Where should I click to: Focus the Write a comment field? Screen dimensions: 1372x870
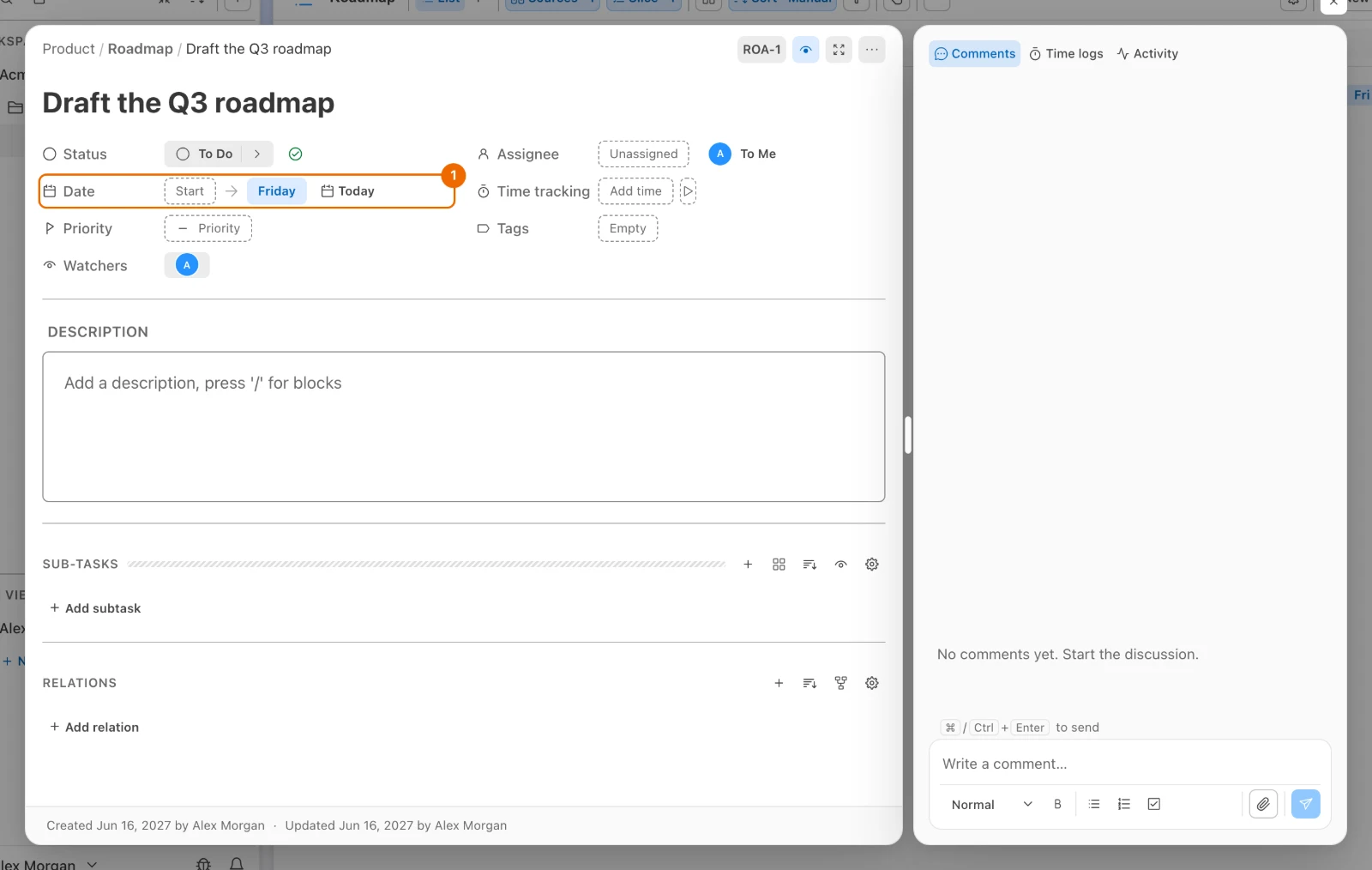tap(1130, 764)
